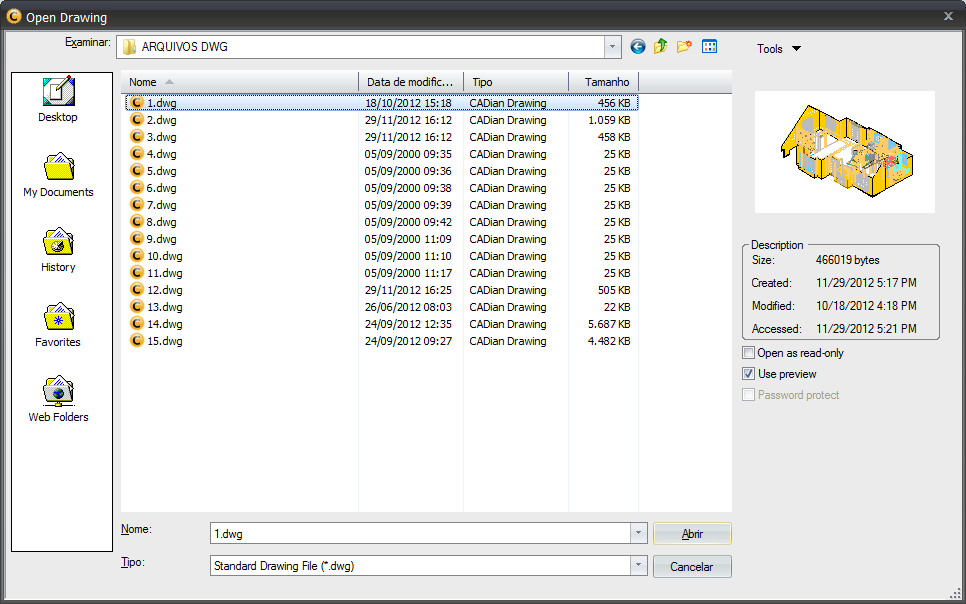The height and width of the screenshot is (604, 966).
Task: Select file name 3.dwg
Action: coord(161,137)
